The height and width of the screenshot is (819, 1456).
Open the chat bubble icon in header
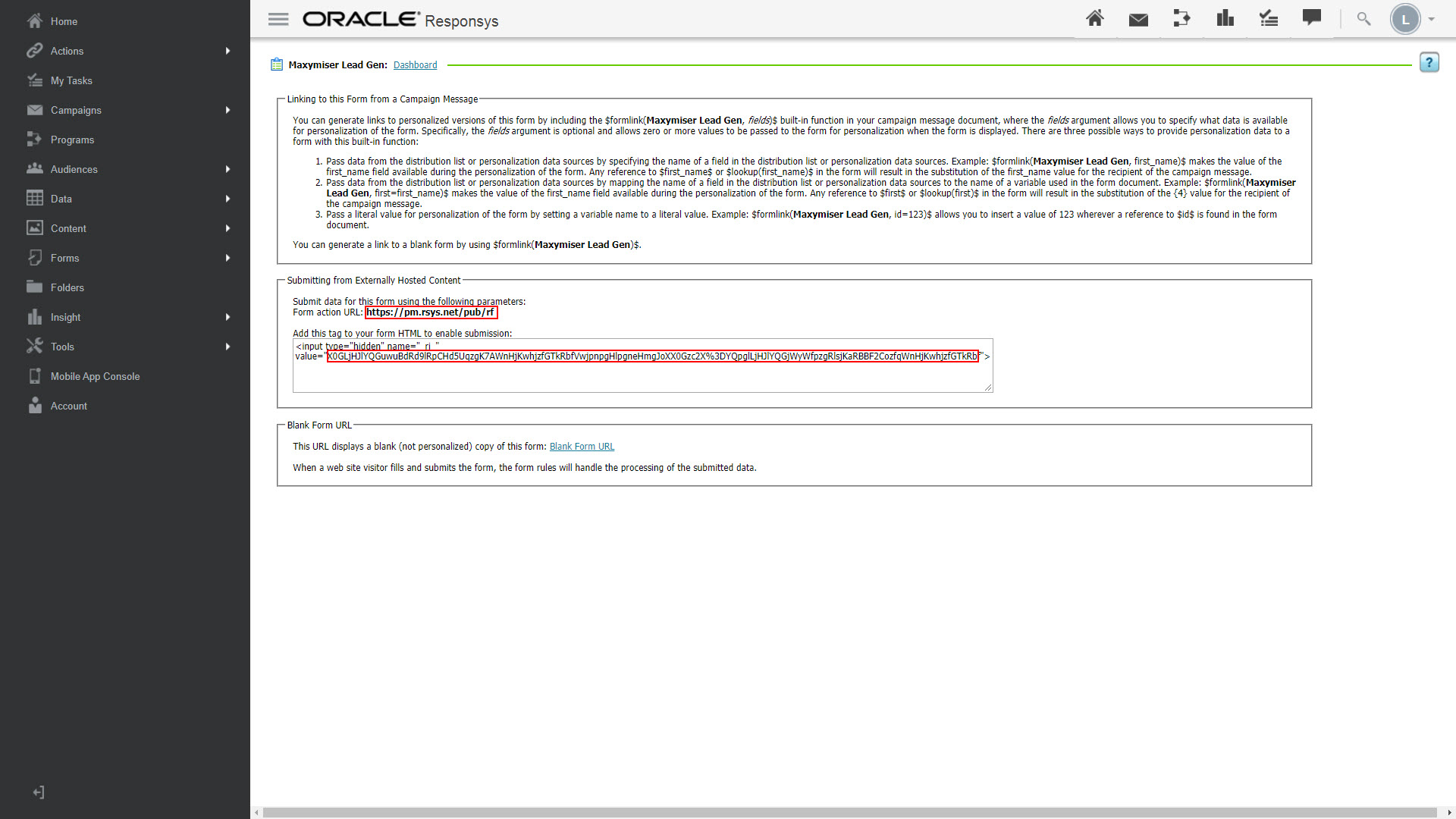pyautogui.click(x=1312, y=17)
